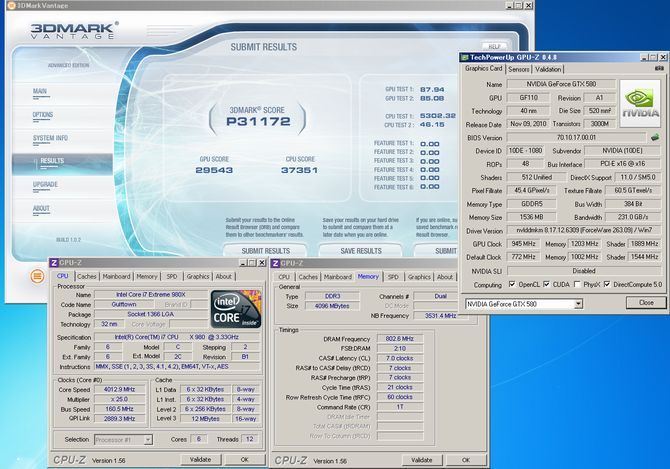Open the GPU selection dropdown in GPU-Z

(x=578, y=304)
